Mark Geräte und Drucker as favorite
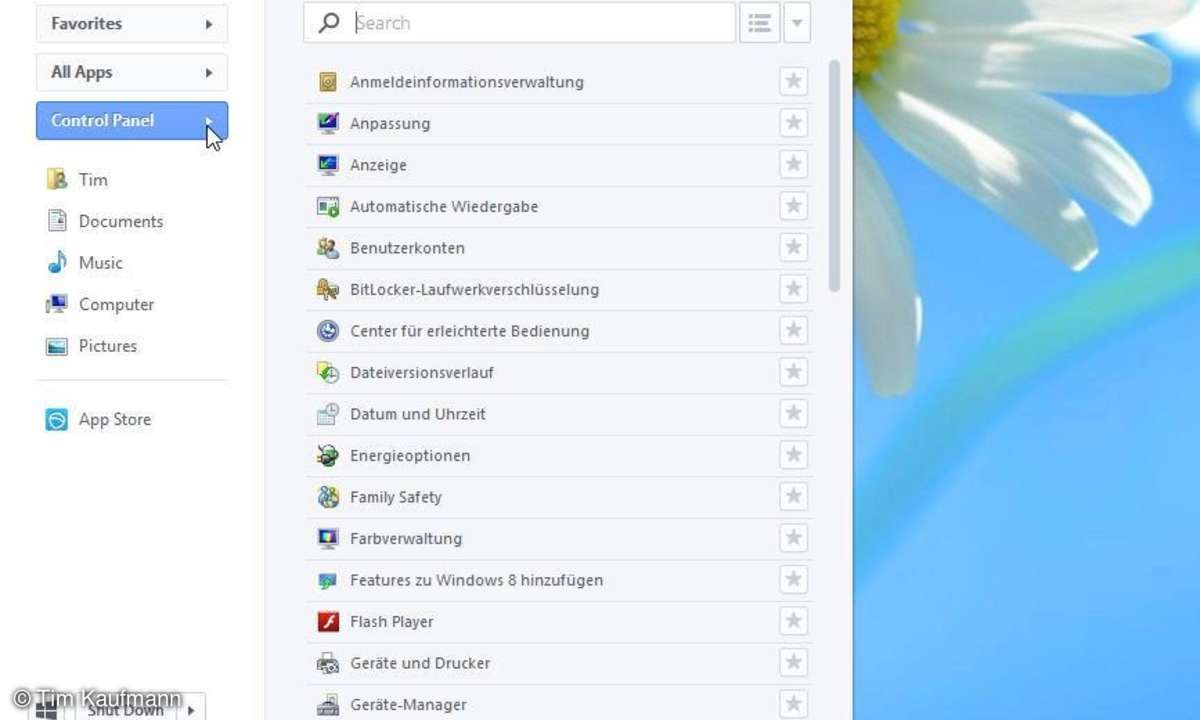The height and width of the screenshot is (720, 1200). (x=794, y=663)
